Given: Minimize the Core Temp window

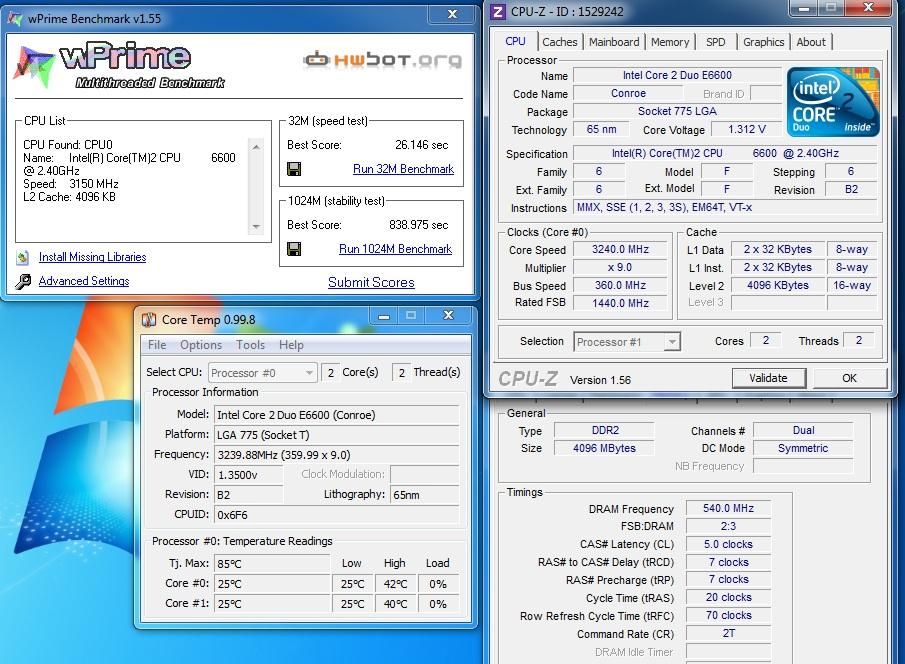Looking at the screenshot, I should 384,316.
